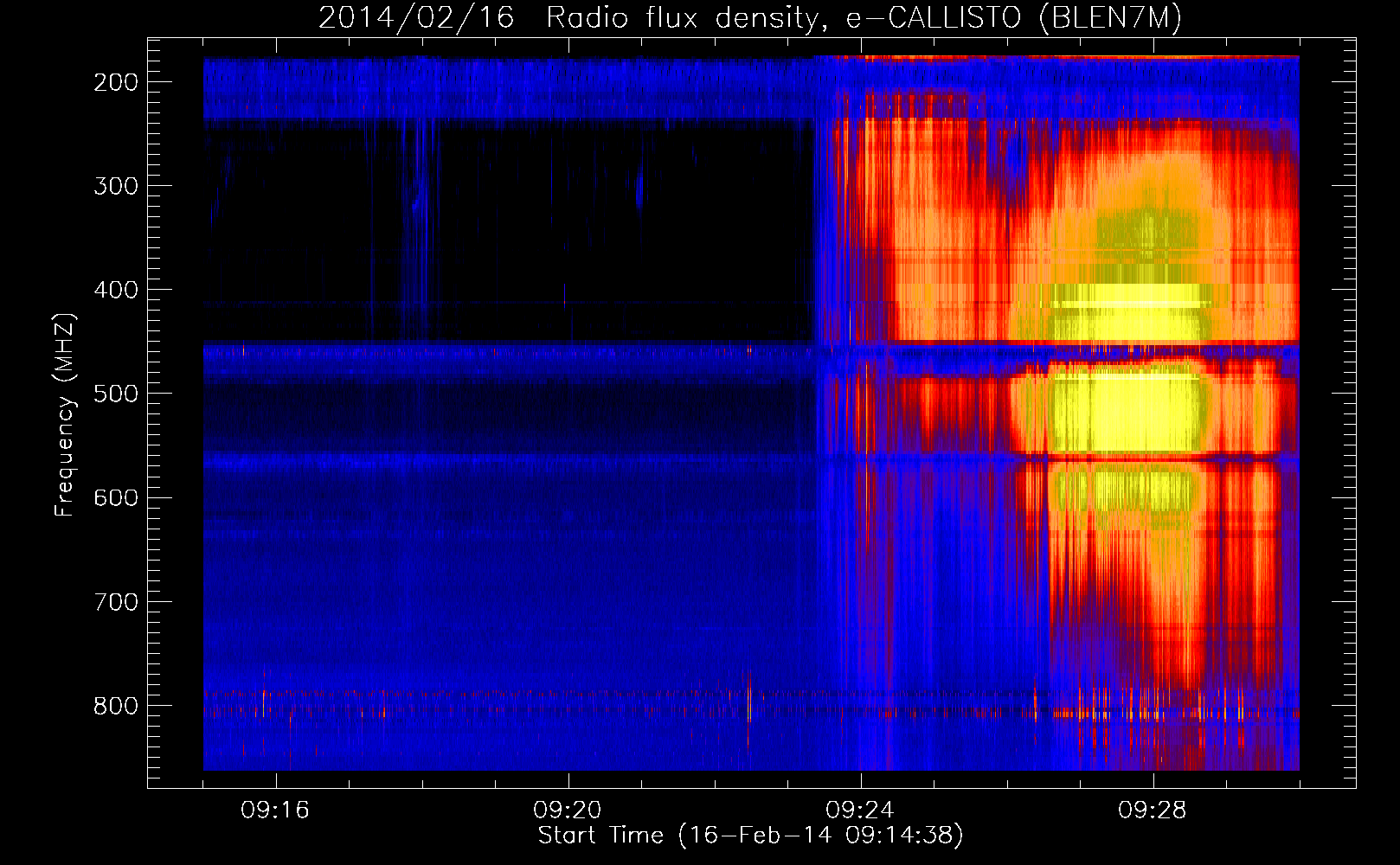Click the 500 frequency tick label
This screenshot has height=865, width=1400.
click(116, 394)
